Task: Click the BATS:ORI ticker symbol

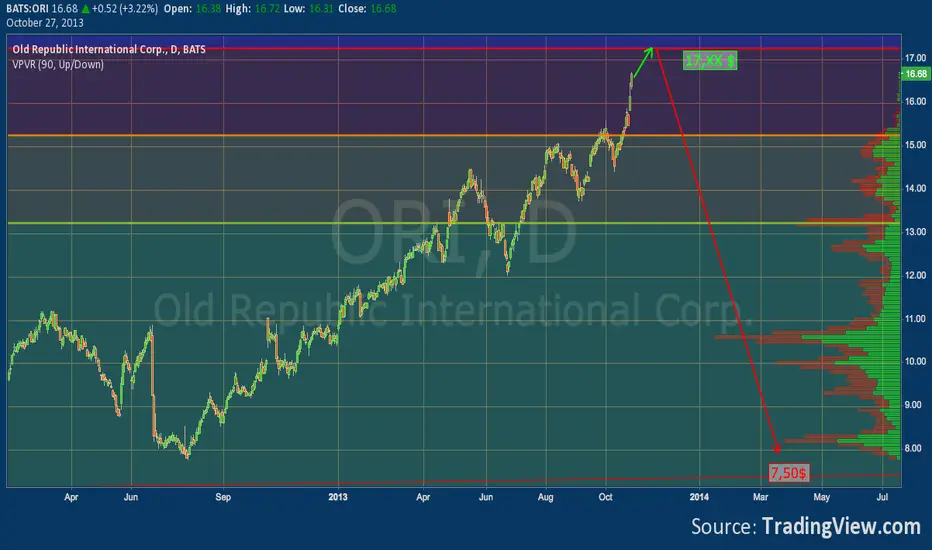Action: pyautogui.click(x=27, y=9)
